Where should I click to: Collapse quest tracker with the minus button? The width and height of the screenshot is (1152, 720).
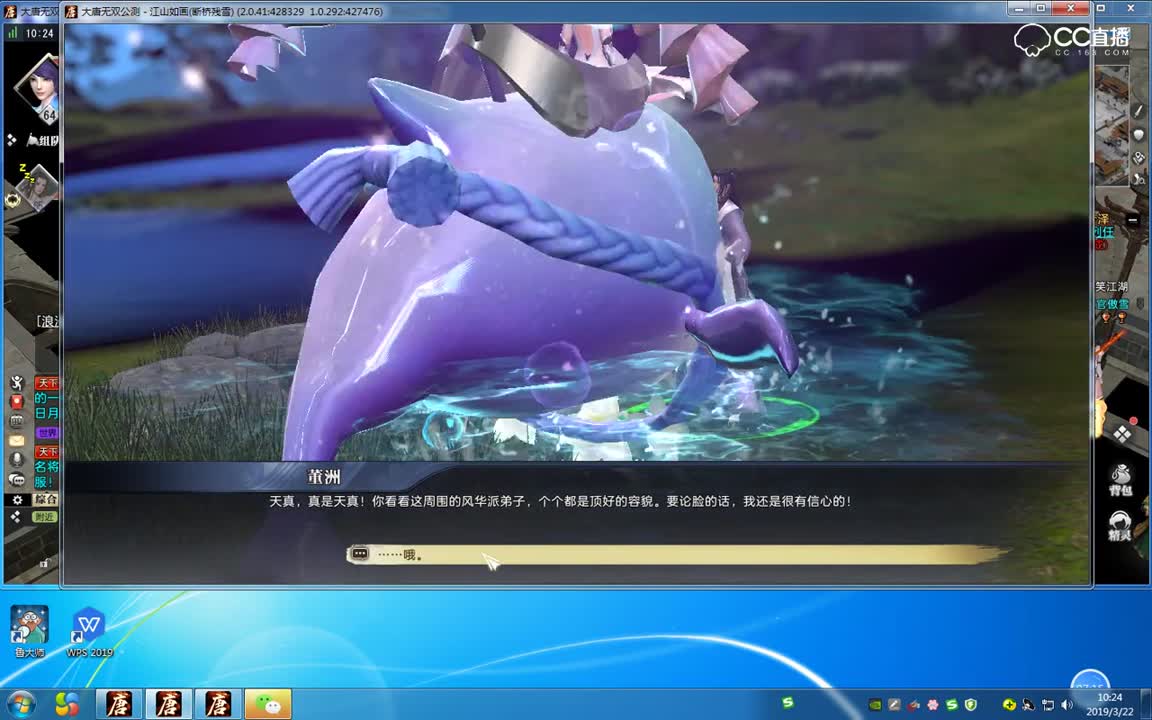pyautogui.click(x=1132, y=220)
